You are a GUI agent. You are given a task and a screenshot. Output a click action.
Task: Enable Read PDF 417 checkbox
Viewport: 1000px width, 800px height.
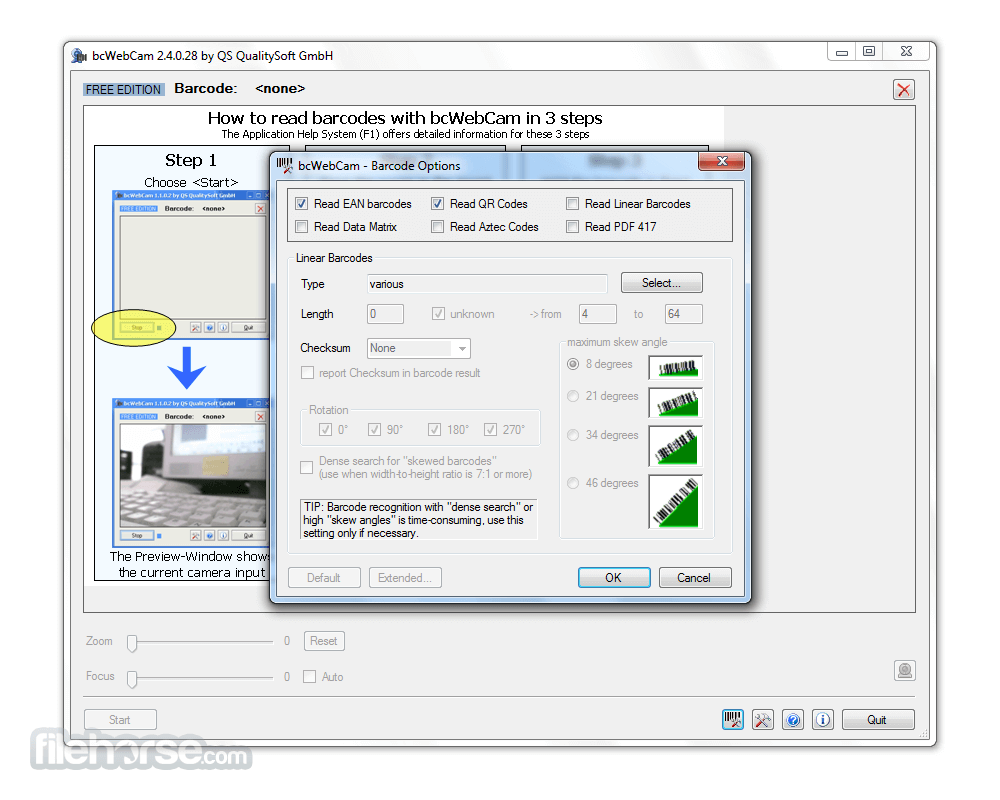point(573,227)
